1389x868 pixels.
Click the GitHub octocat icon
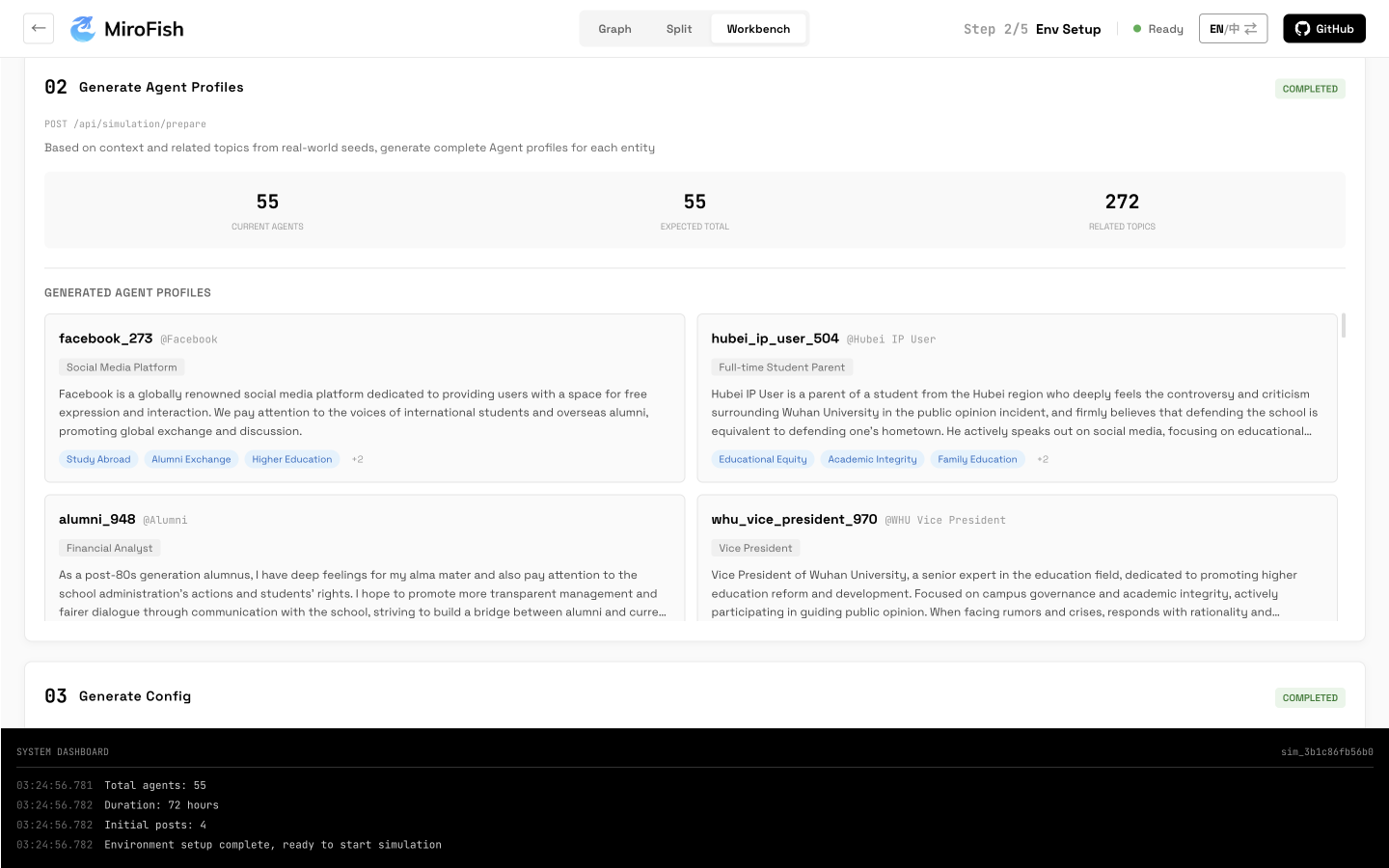tap(1302, 29)
